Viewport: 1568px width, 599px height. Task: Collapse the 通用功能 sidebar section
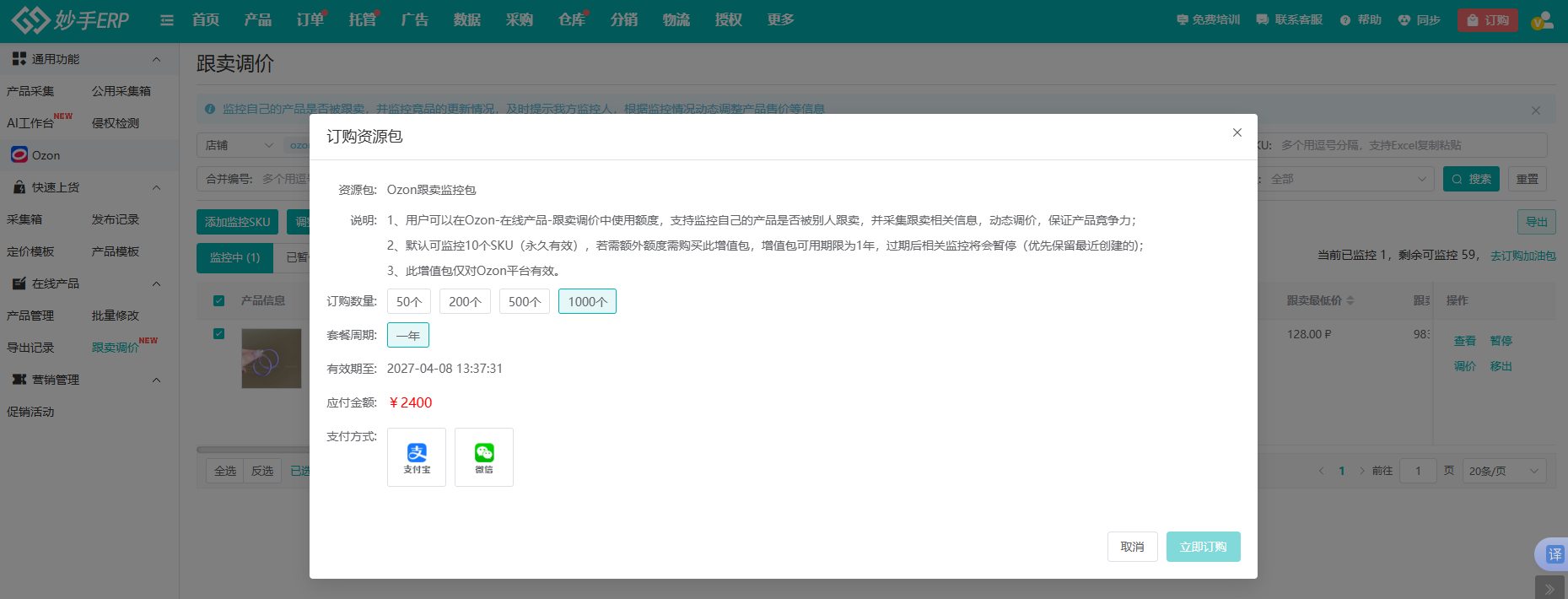pyautogui.click(x=156, y=59)
